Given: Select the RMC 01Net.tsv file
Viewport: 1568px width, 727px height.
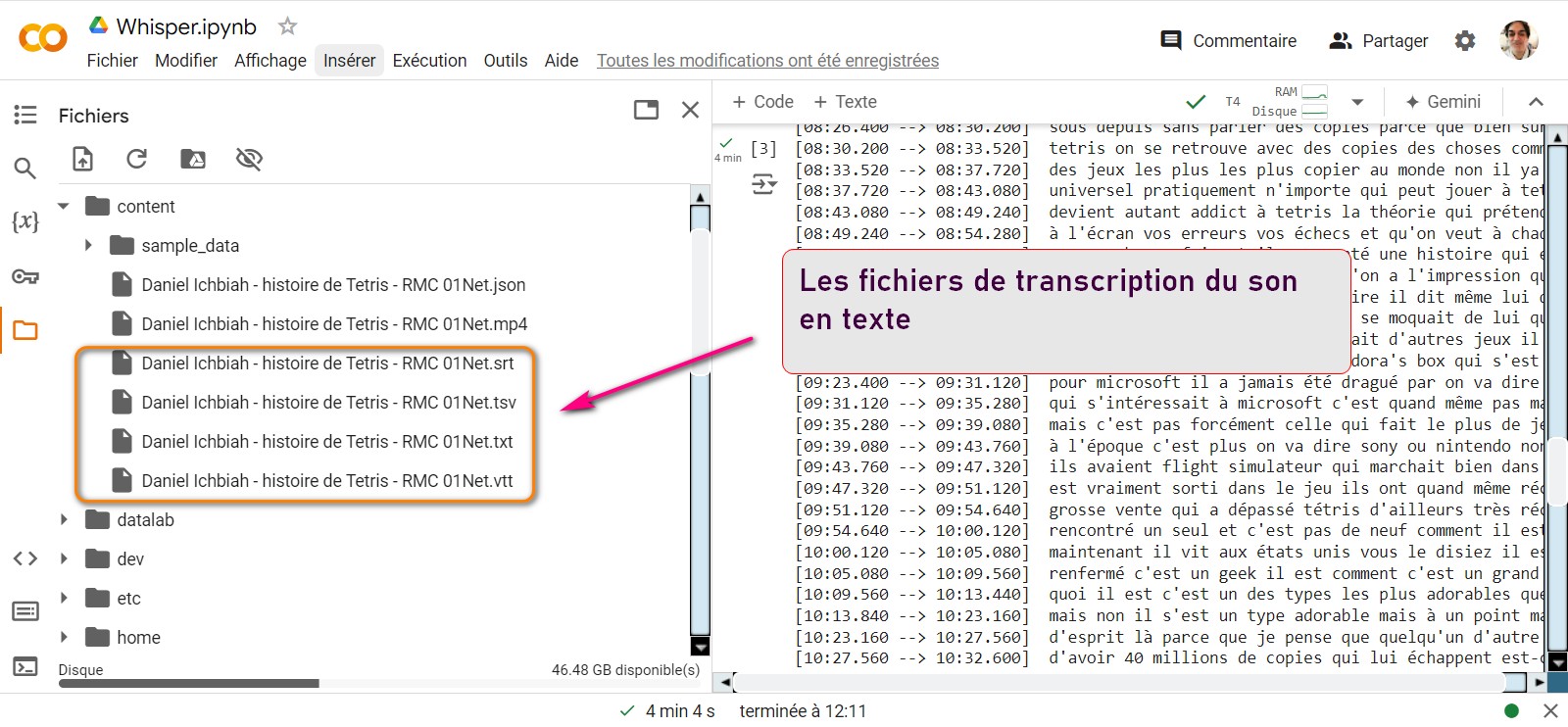Looking at the screenshot, I should pyautogui.click(x=328, y=403).
